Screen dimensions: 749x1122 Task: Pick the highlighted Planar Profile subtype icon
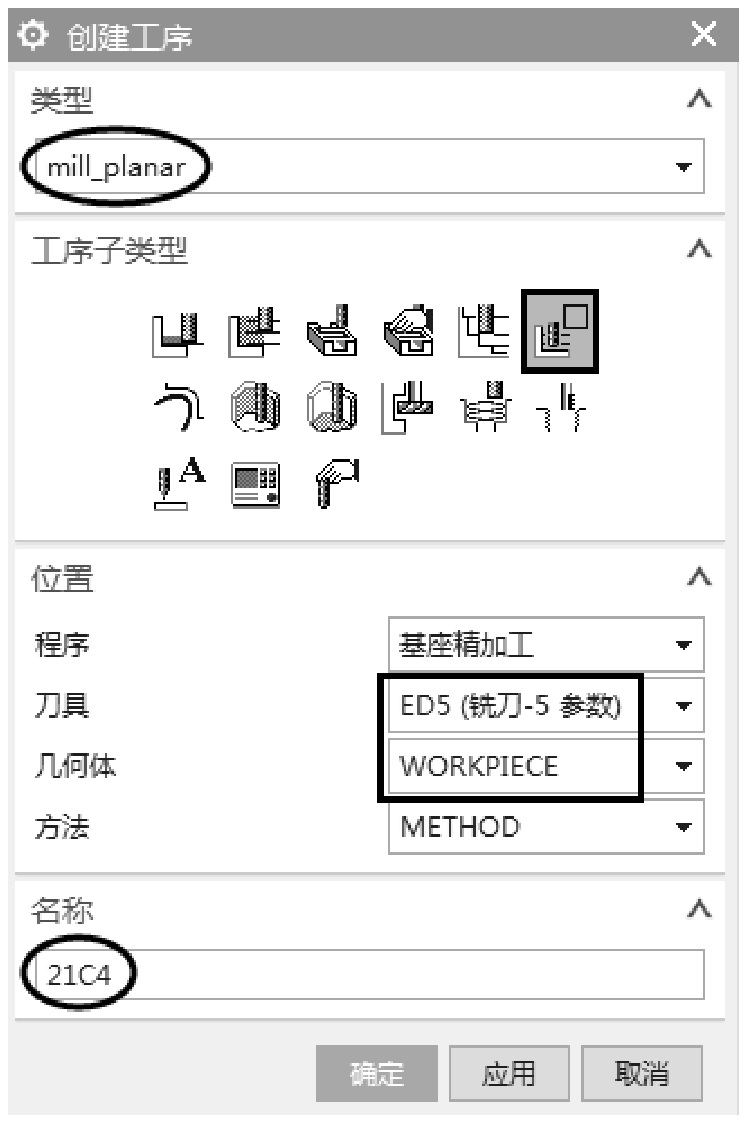(560, 331)
